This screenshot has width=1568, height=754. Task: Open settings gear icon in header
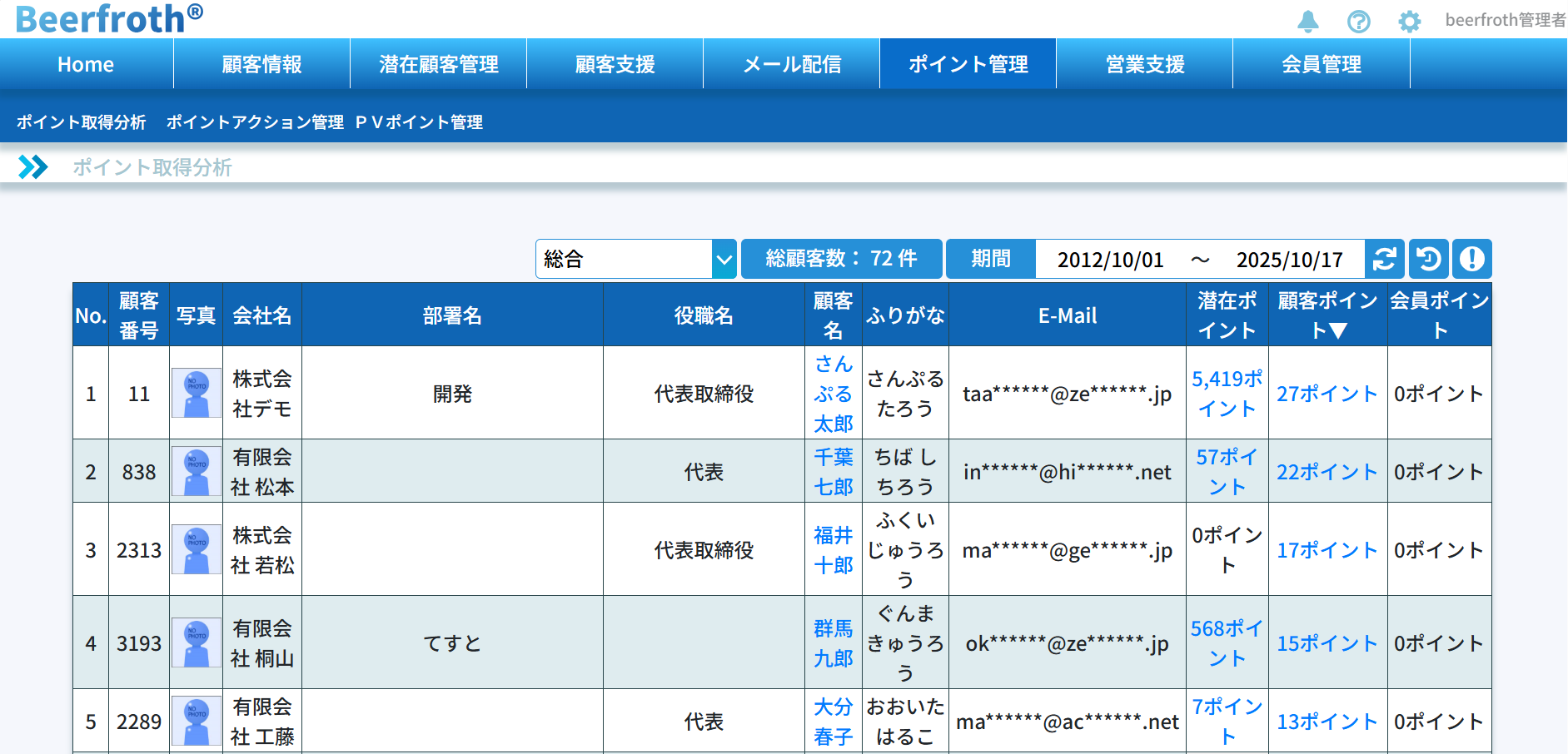1409,21
